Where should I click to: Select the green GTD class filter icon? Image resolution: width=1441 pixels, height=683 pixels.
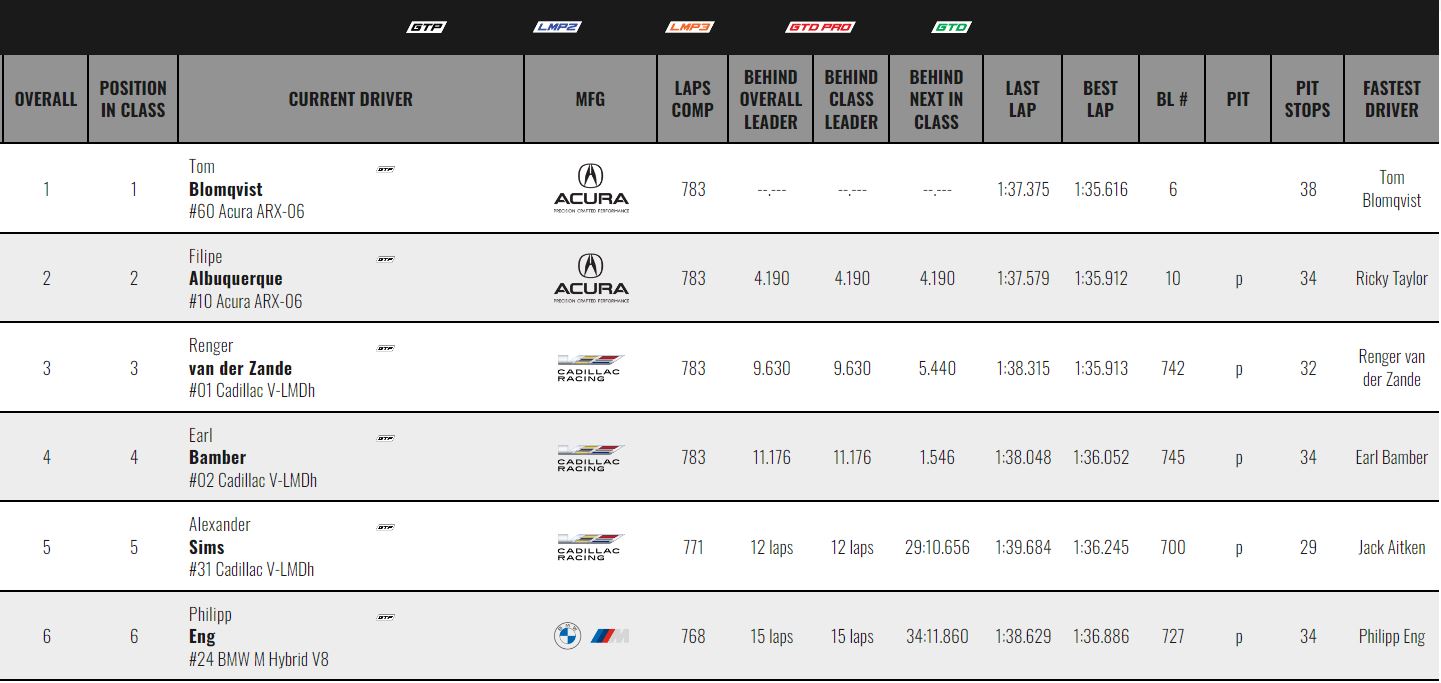tap(951, 27)
